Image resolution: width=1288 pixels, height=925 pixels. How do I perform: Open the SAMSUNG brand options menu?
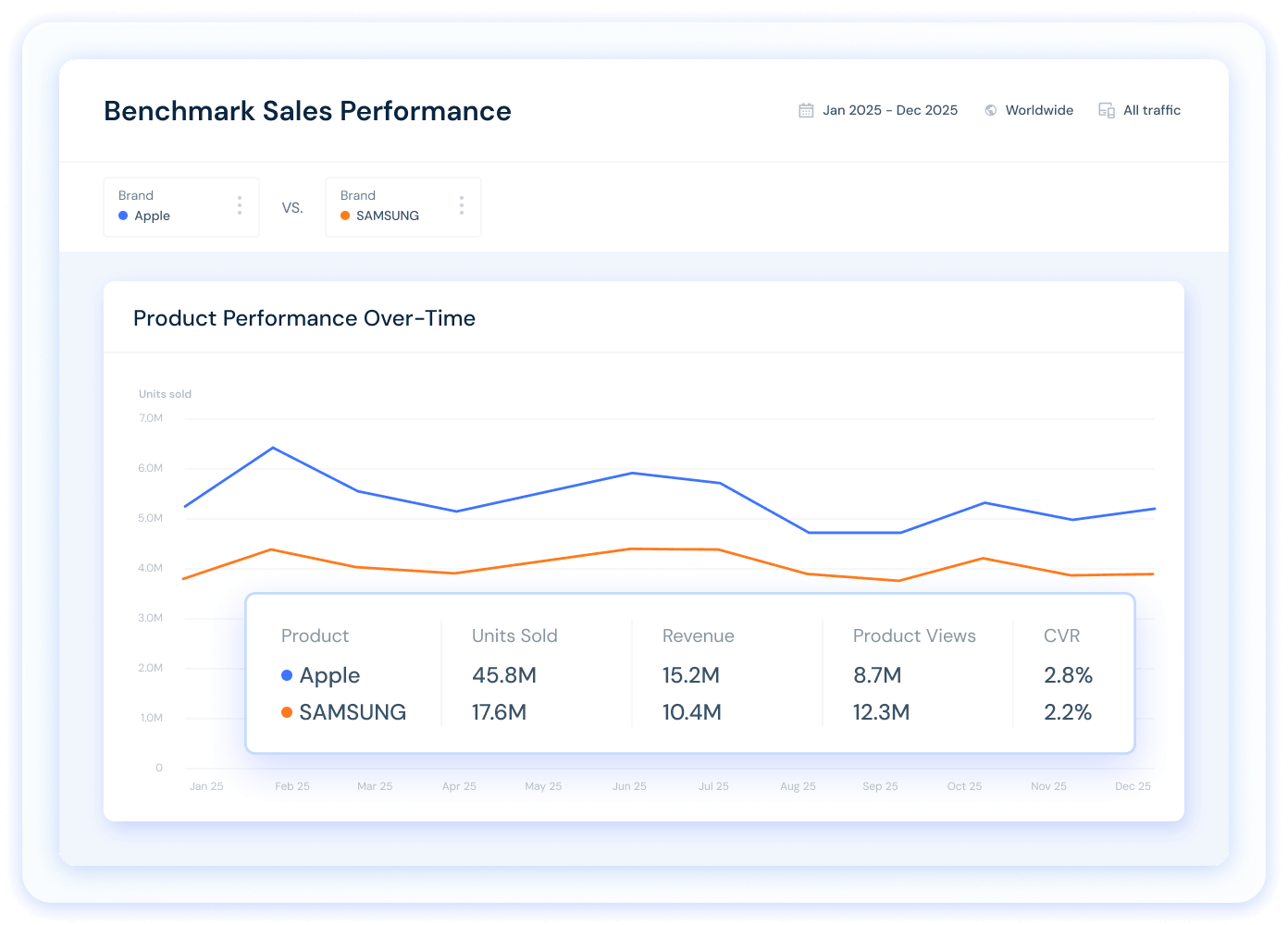click(x=462, y=205)
